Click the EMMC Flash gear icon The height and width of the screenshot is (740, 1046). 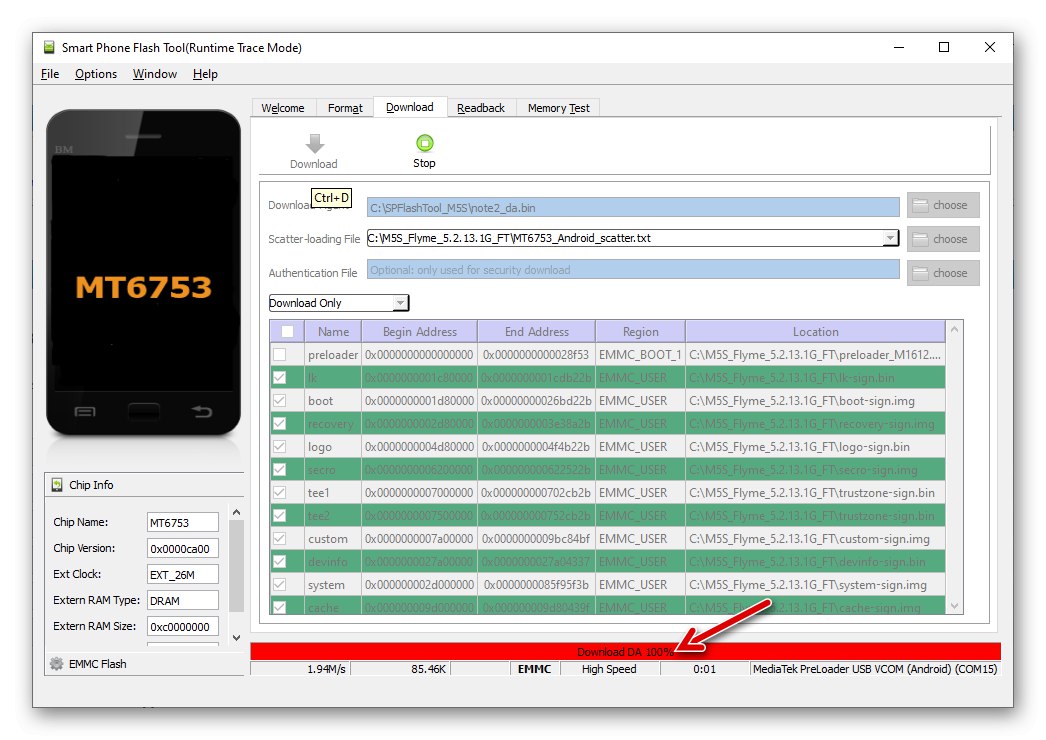point(55,663)
